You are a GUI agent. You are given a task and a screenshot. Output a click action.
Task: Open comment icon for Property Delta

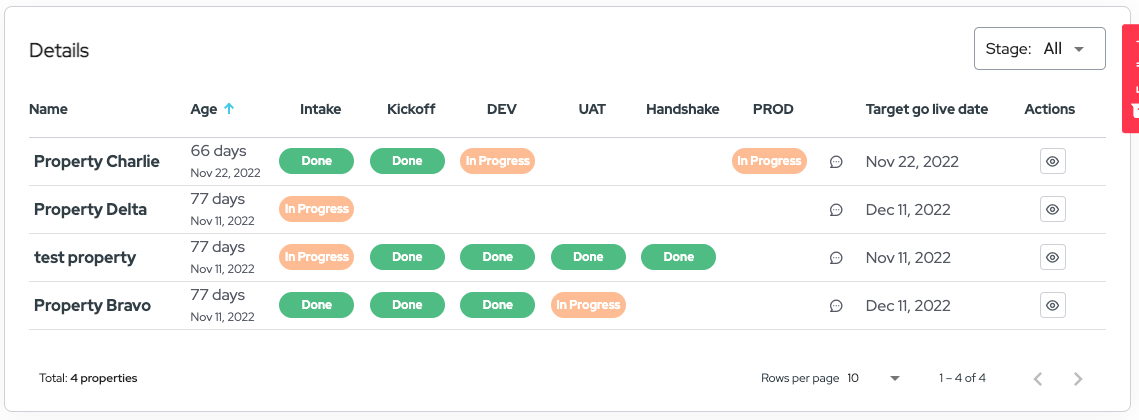pos(836,210)
